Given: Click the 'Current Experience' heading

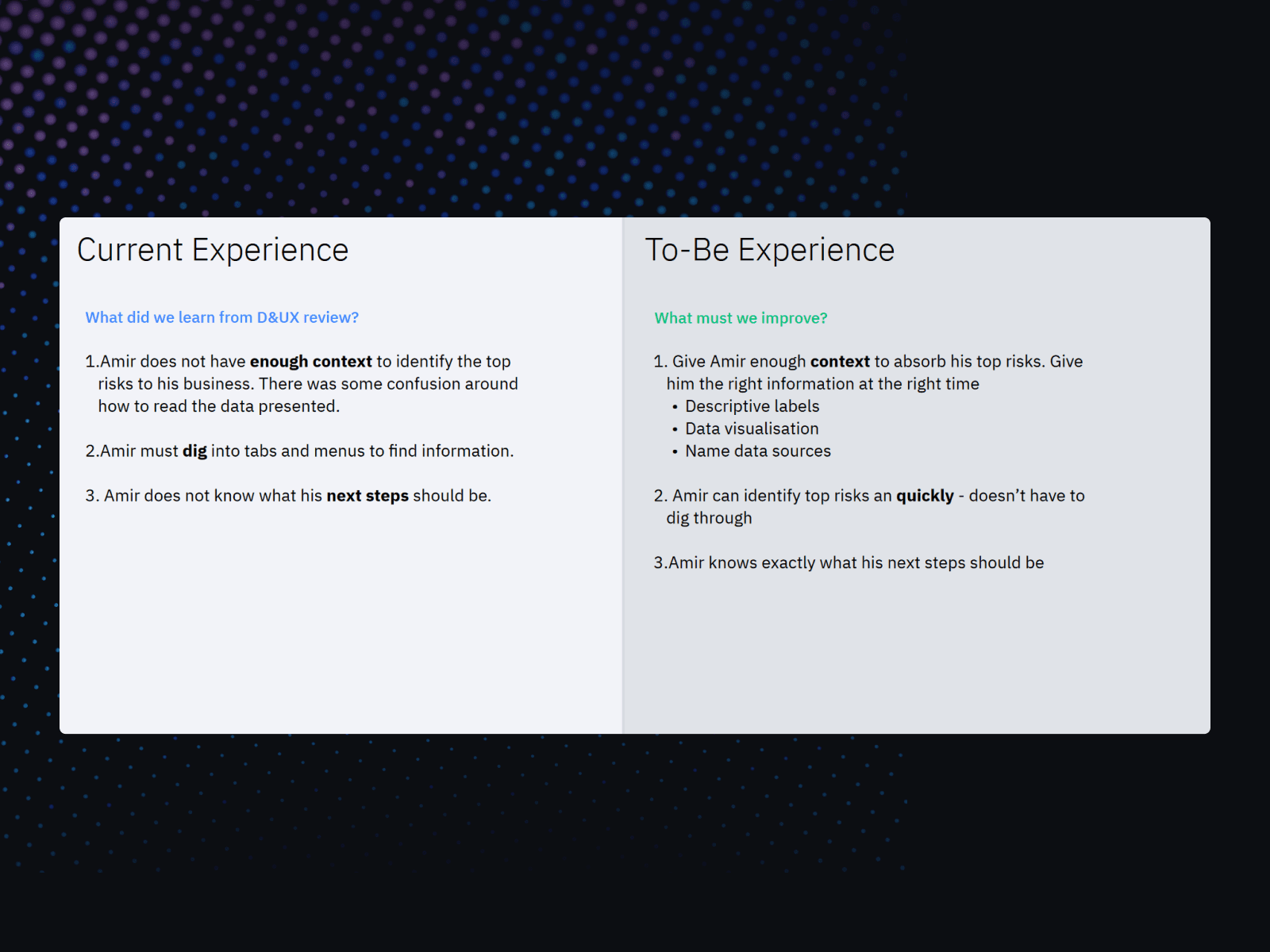Looking at the screenshot, I should click(x=212, y=249).
